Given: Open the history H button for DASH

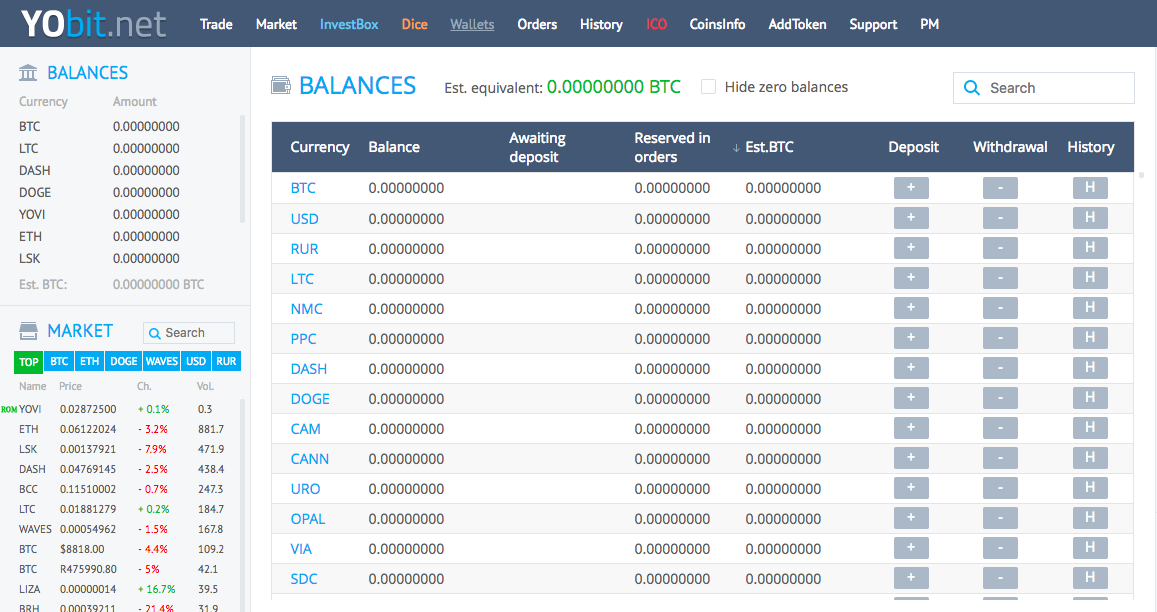Looking at the screenshot, I should click(1090, 368).
